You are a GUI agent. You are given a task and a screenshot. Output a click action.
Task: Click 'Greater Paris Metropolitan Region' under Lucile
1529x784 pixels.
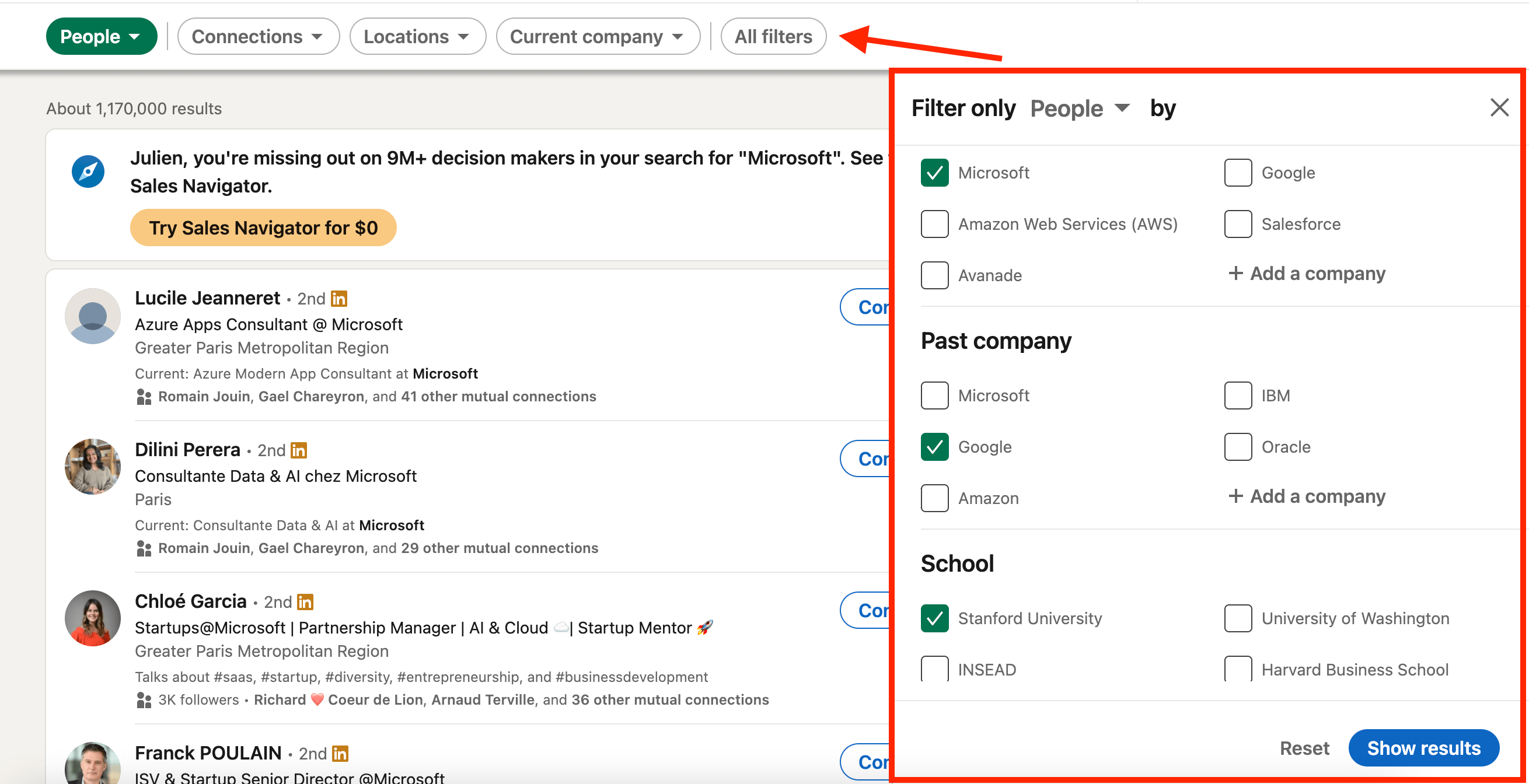pyautogui.click(x=262, y=348)
